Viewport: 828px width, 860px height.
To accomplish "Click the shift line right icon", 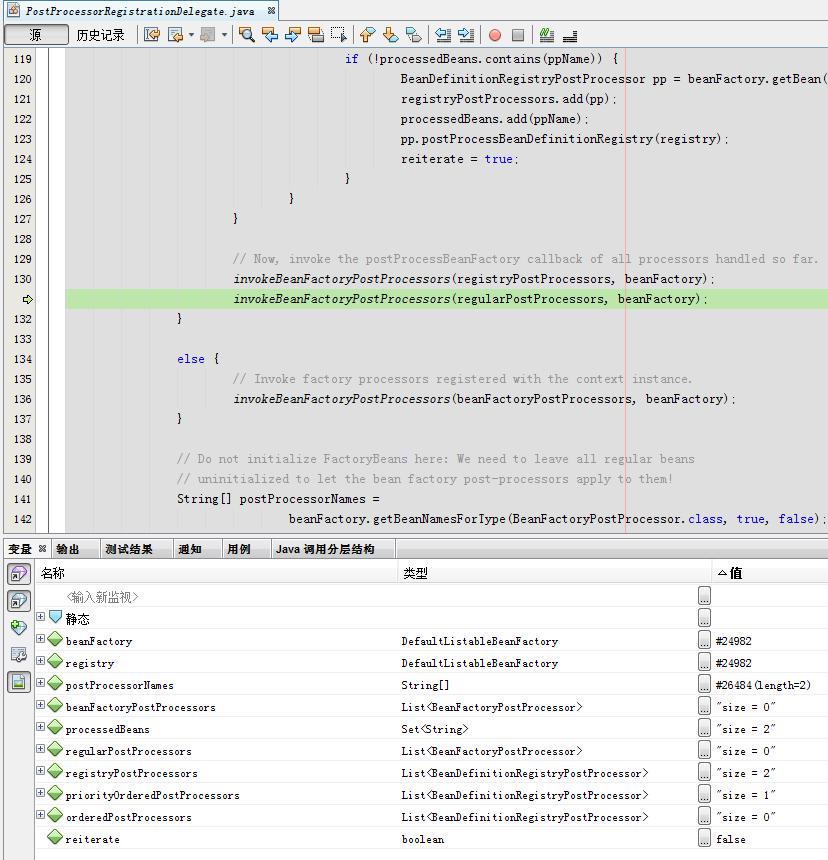I will [x=466, y=35].
